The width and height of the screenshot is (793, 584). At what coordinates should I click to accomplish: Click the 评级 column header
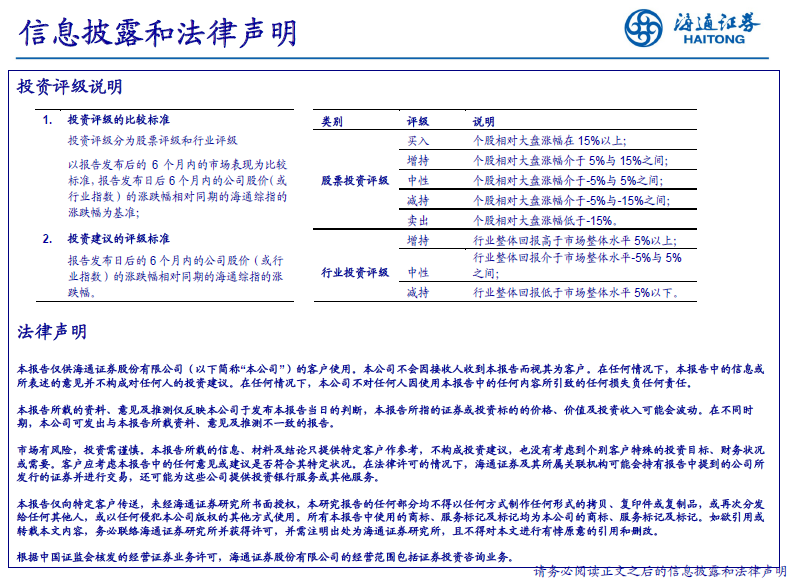pyautogui.click(x=418, y=121)
